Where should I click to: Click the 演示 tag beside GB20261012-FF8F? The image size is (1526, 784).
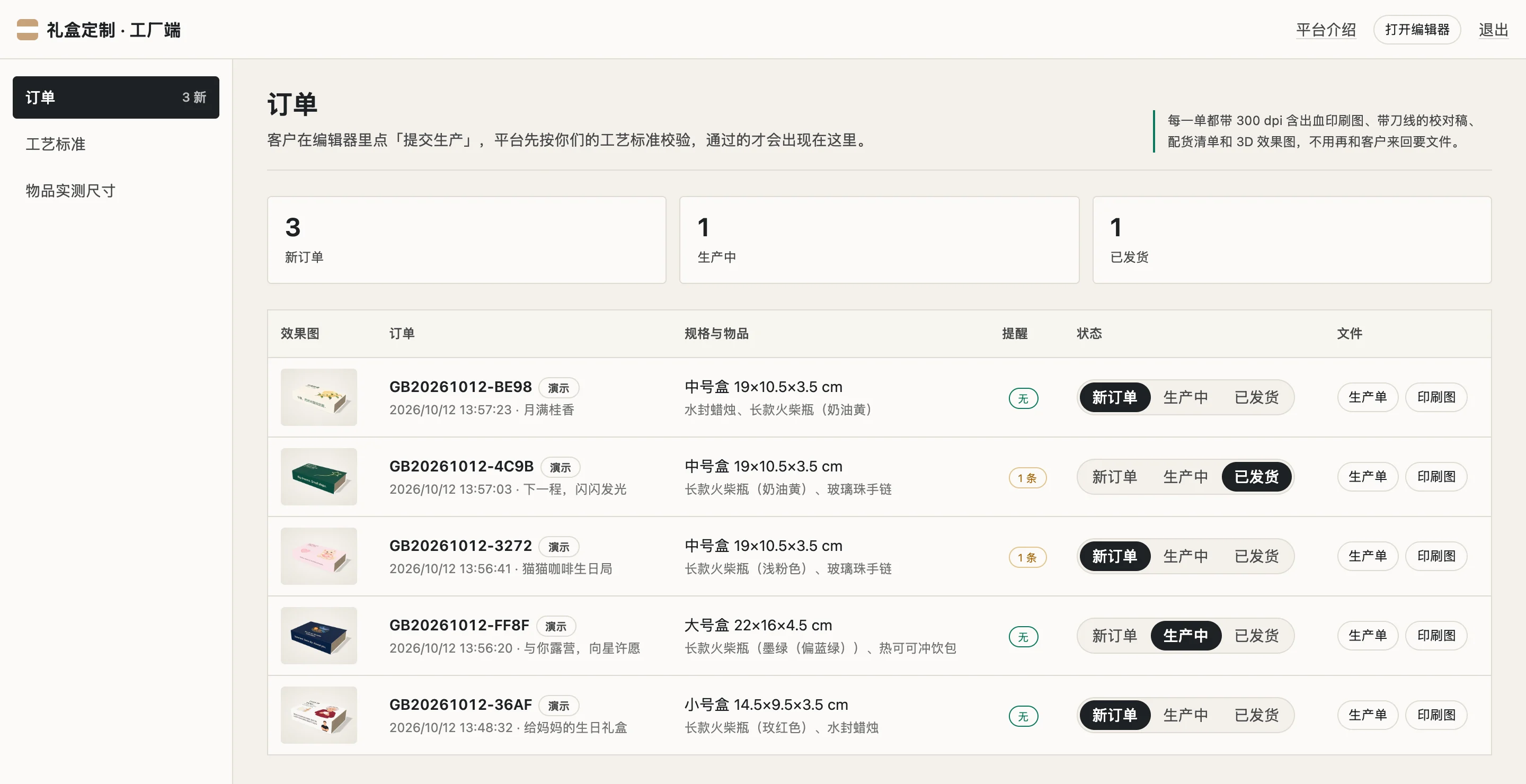(556, 626)
